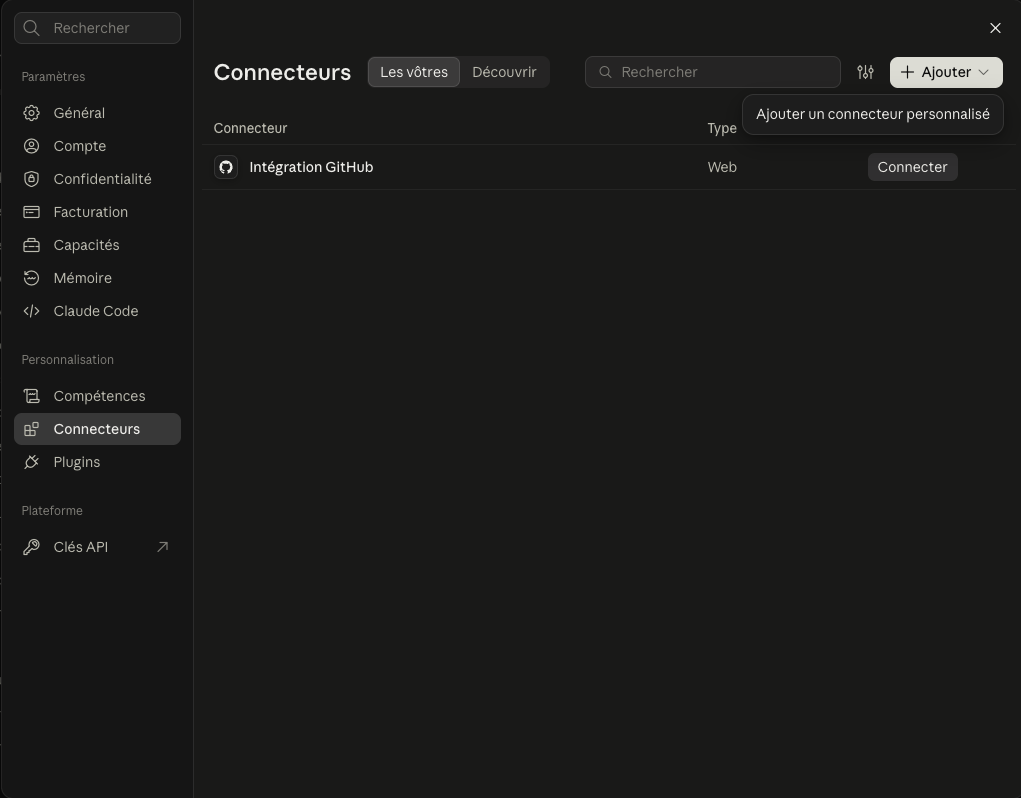Switch to the Les vôtres tab
1021x798 pixels.
pos(414,72)
